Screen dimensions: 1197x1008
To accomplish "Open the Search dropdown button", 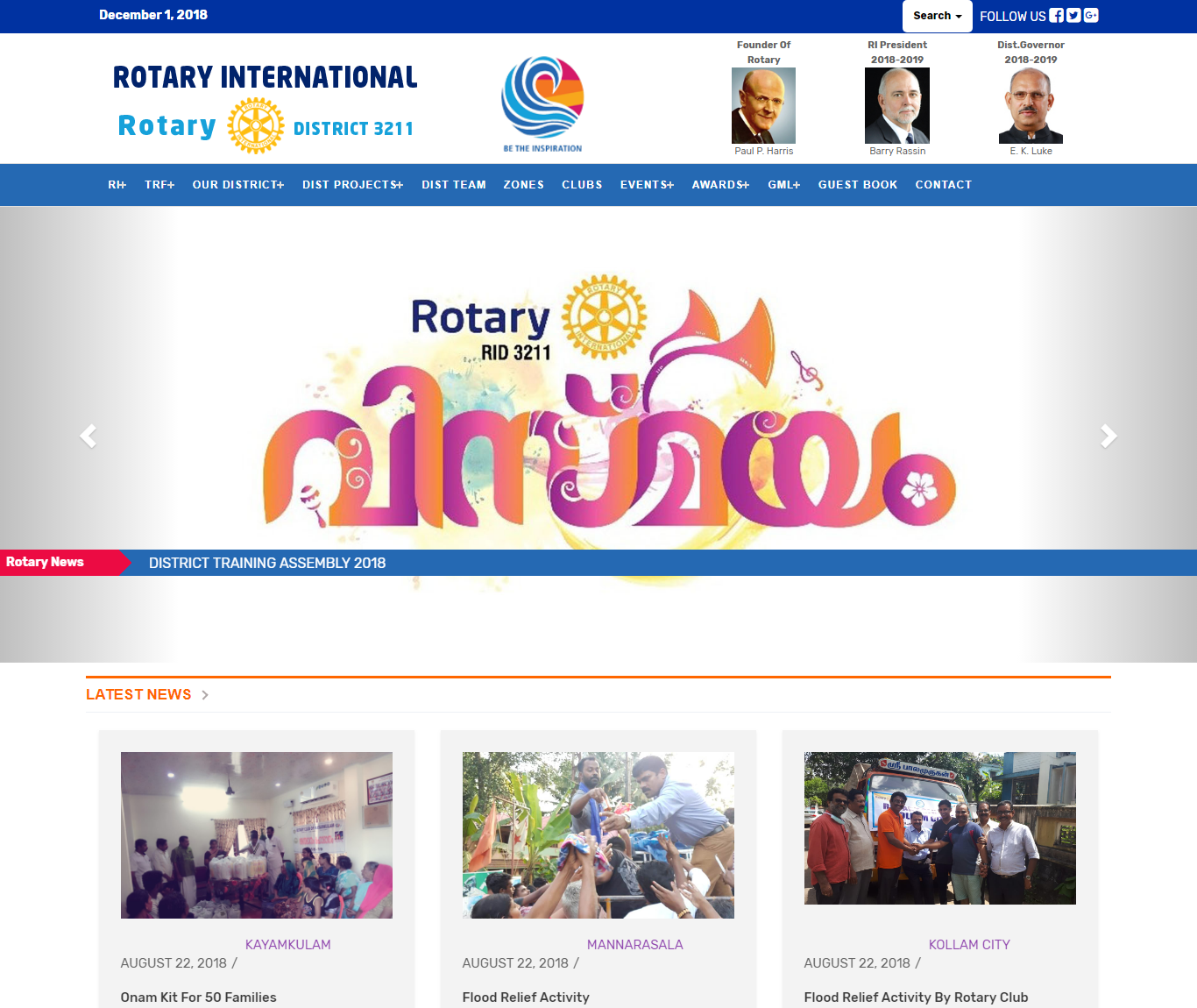I will [x=938, y=16].
